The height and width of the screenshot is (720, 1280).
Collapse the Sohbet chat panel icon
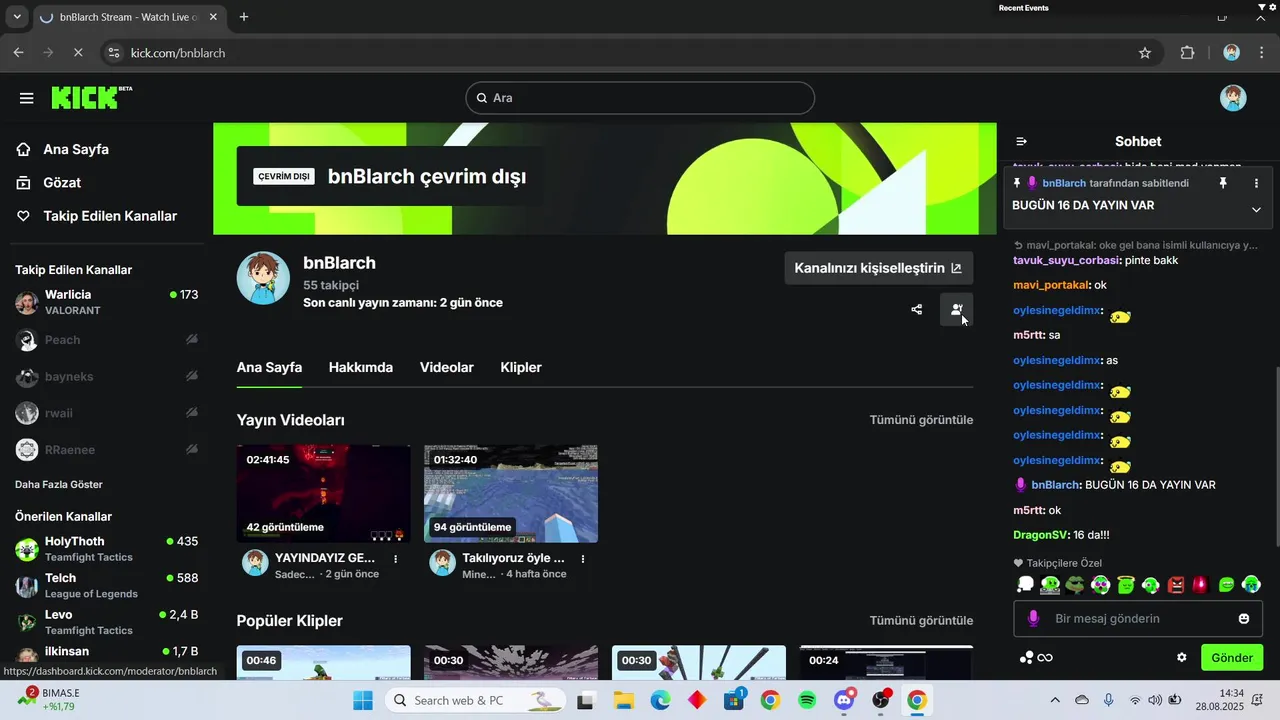[x=1021, y=141]
